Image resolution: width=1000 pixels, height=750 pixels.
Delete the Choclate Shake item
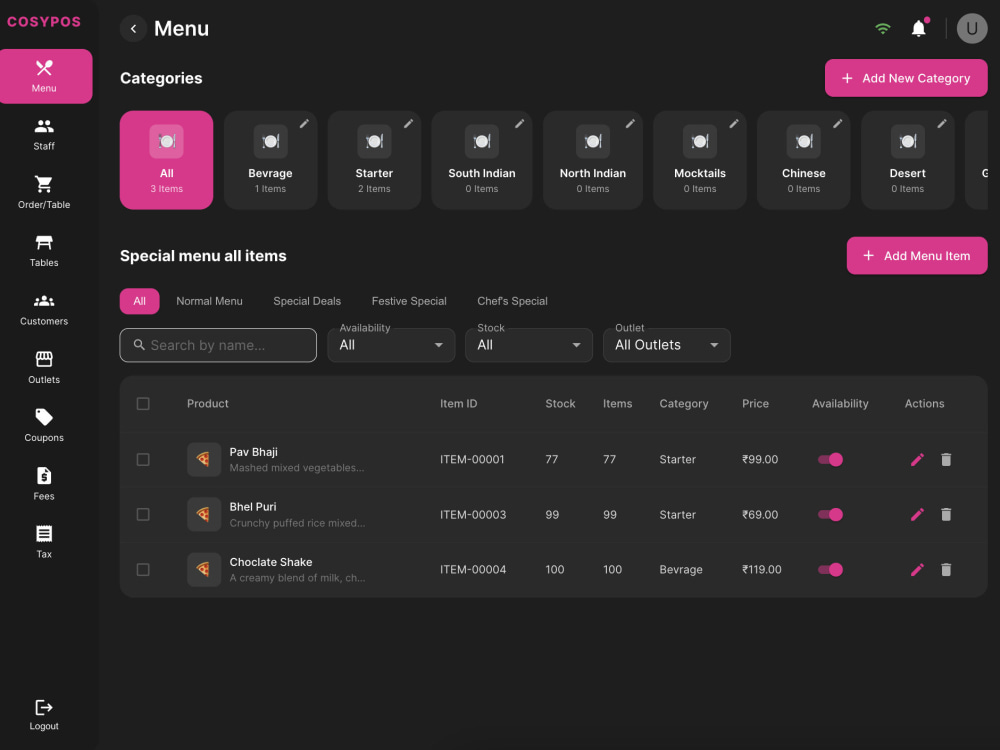click(946, 570)
